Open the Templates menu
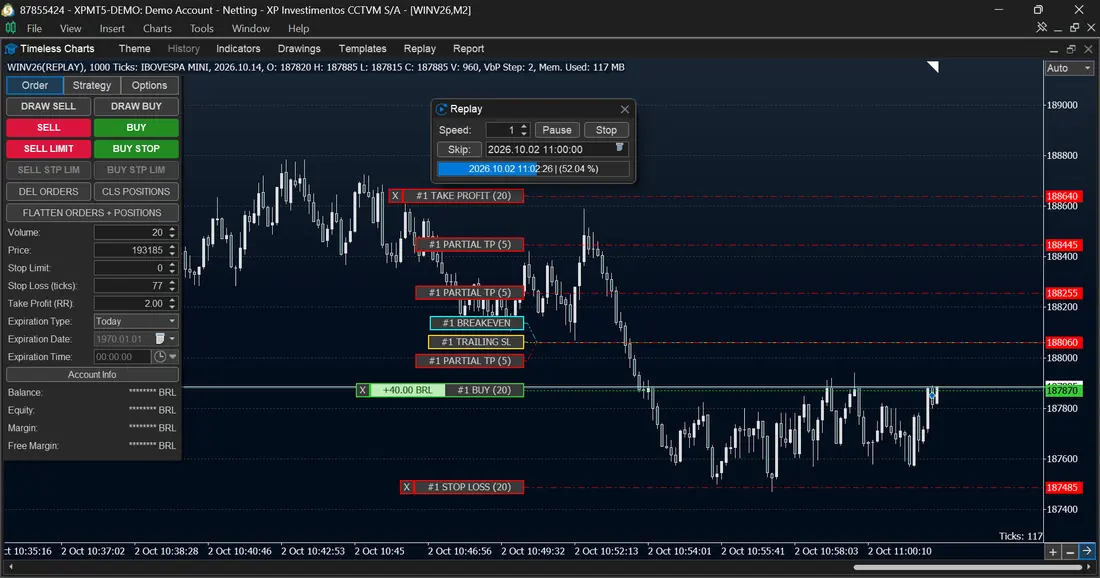Image resolution: width=1100 pixels, height=578 pixels. [x=363, y=48]
